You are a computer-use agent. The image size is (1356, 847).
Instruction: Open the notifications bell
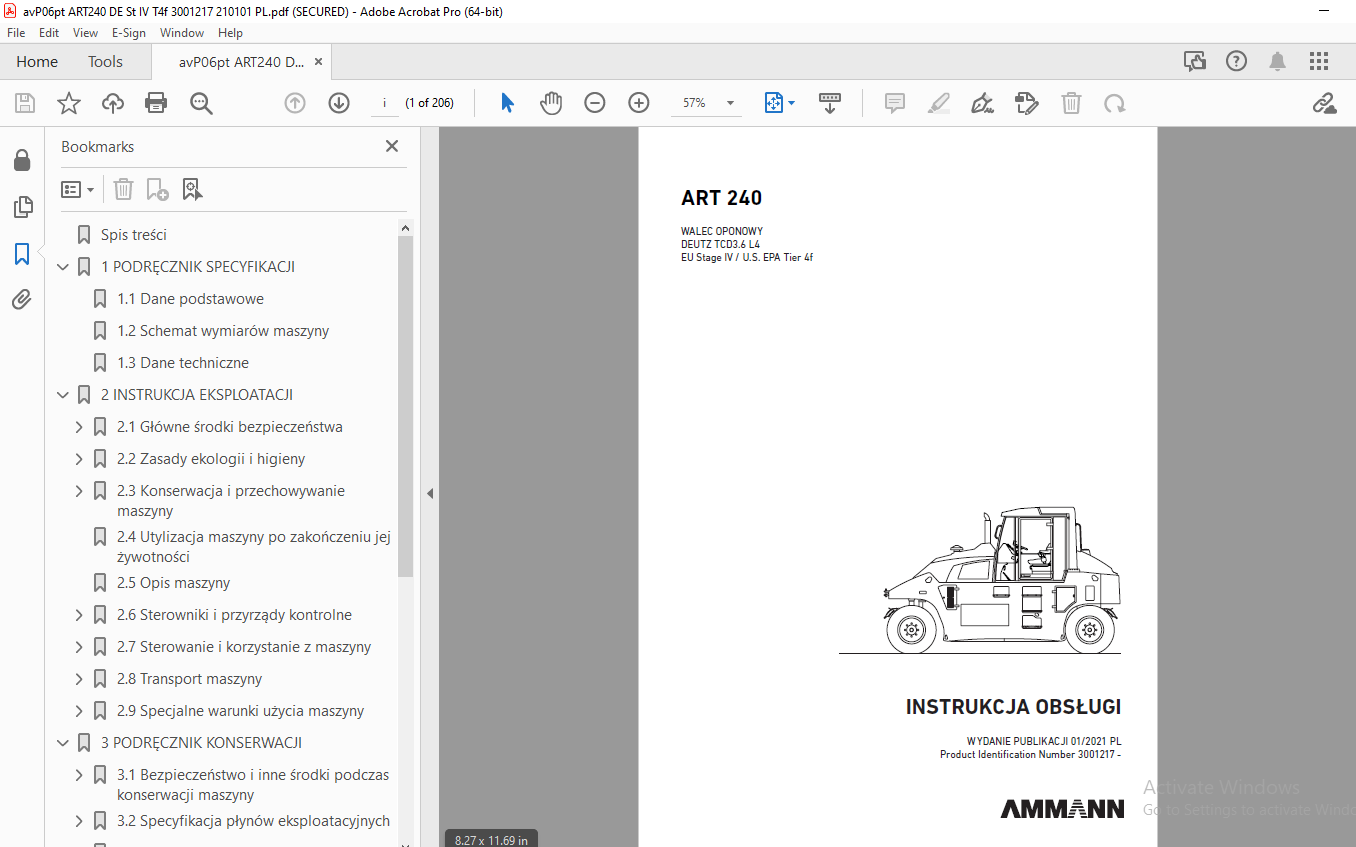click(1277, 62)
